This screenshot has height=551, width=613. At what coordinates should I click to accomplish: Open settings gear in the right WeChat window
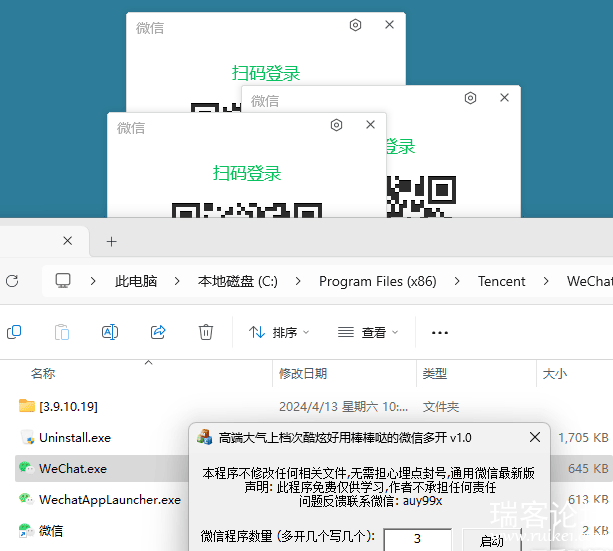[x=470, y=98]
